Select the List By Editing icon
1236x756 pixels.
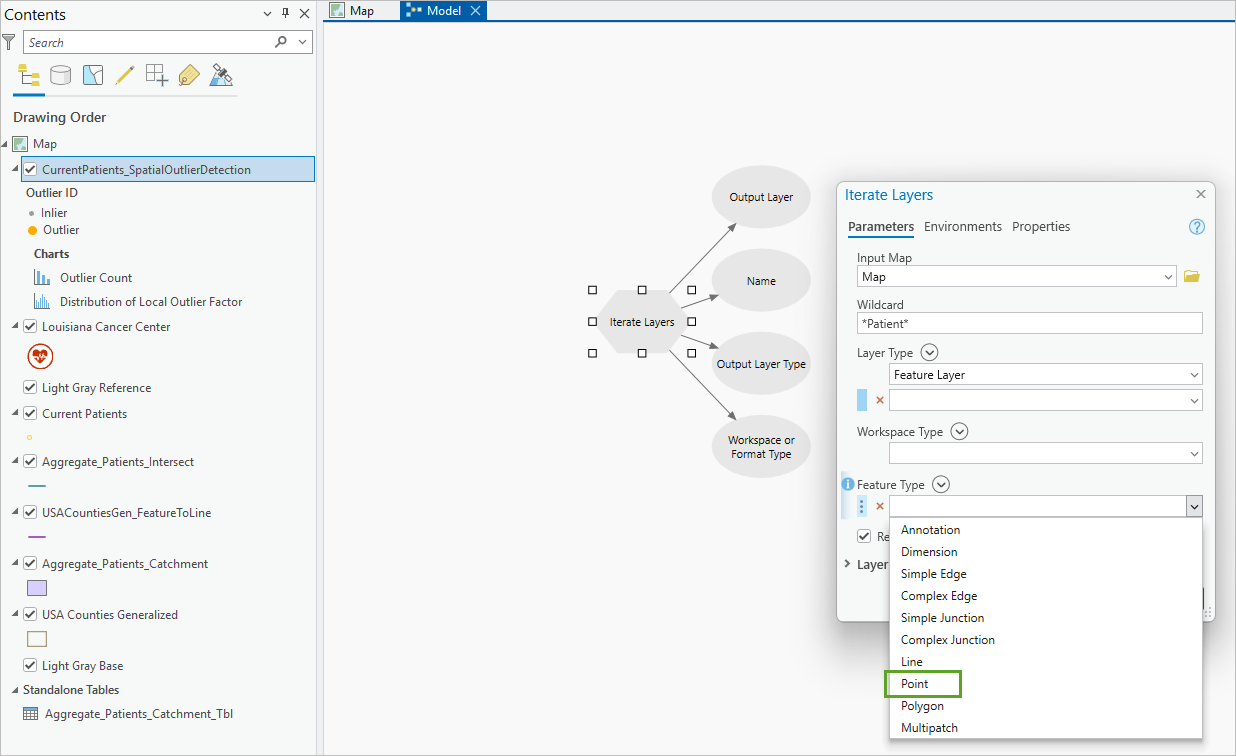pos(124,75)
